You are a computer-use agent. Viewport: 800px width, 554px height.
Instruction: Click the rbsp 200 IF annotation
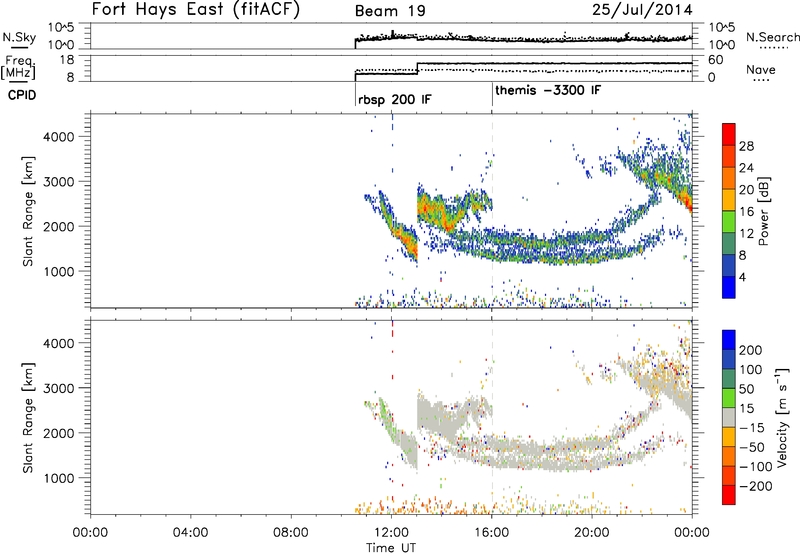pyautogui.click(x=394, y=99)
